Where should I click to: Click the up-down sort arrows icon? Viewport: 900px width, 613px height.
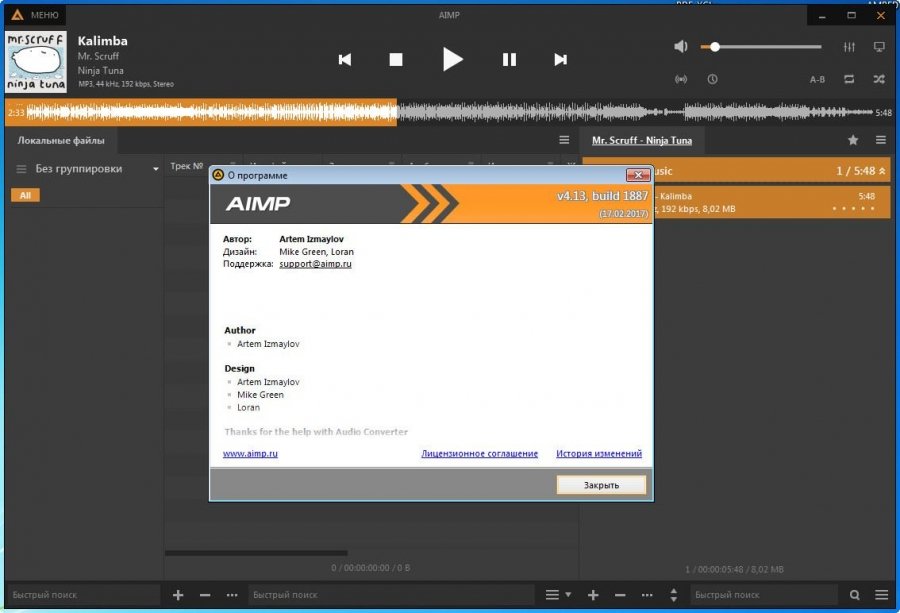click(x=674, y=595)
